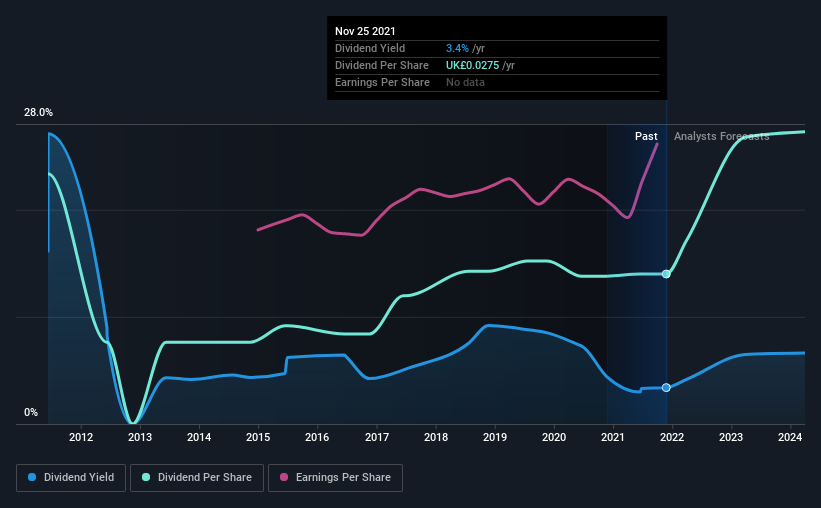Click the blue Dividend Yield legend dot
Screen dimensions: 821x508
[32, 477]
